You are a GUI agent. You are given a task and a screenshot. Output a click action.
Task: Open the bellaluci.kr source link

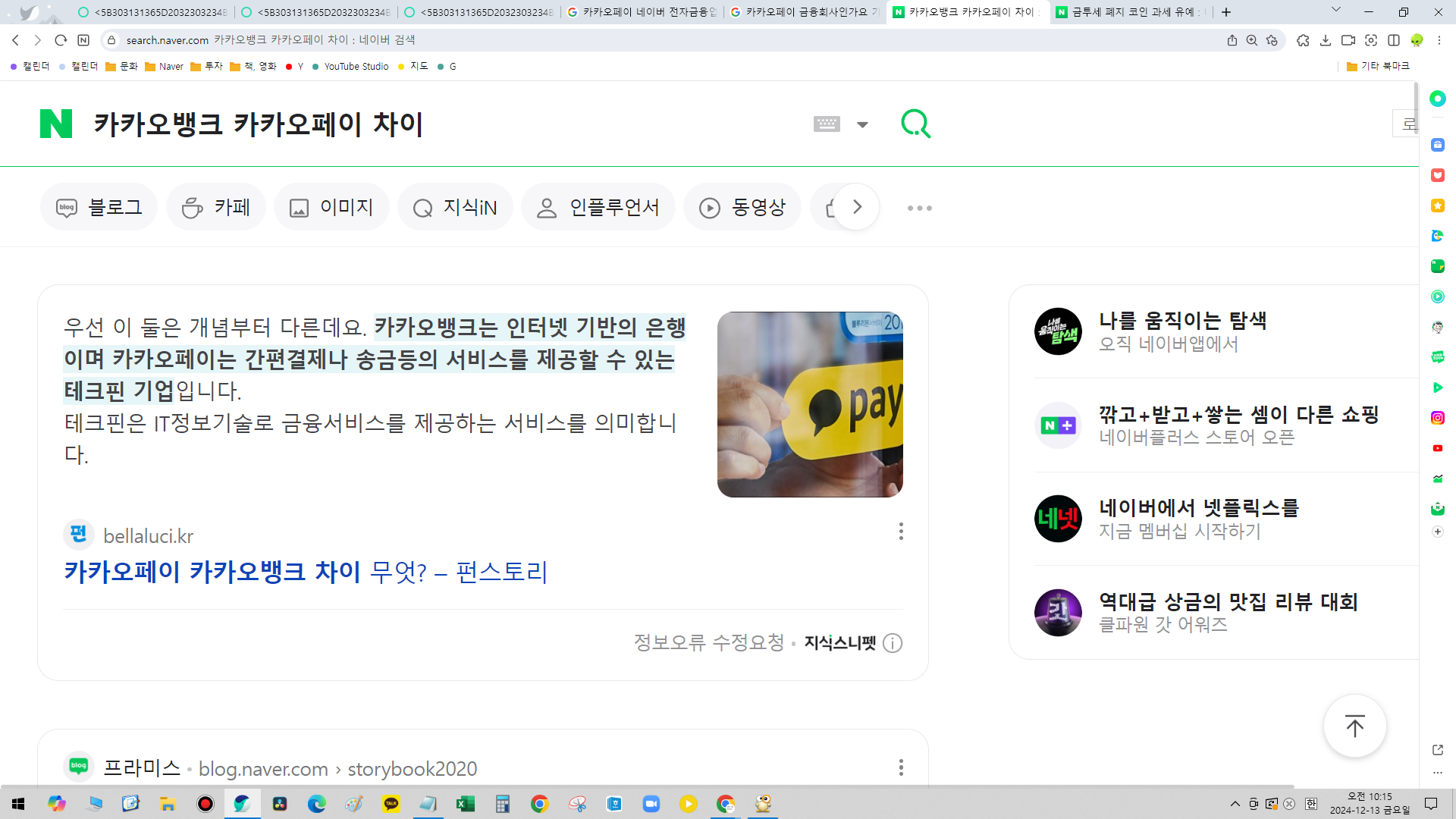pos(148,535)
